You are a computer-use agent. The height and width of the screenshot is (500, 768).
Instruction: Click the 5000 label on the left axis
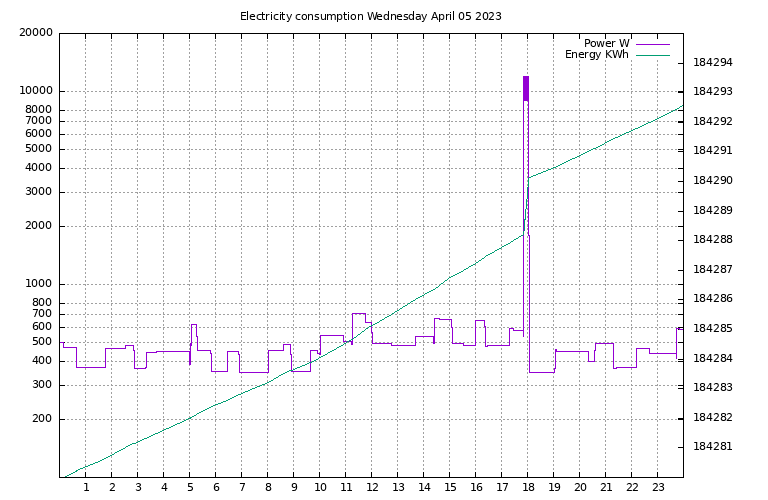click(x=38, y=149)
